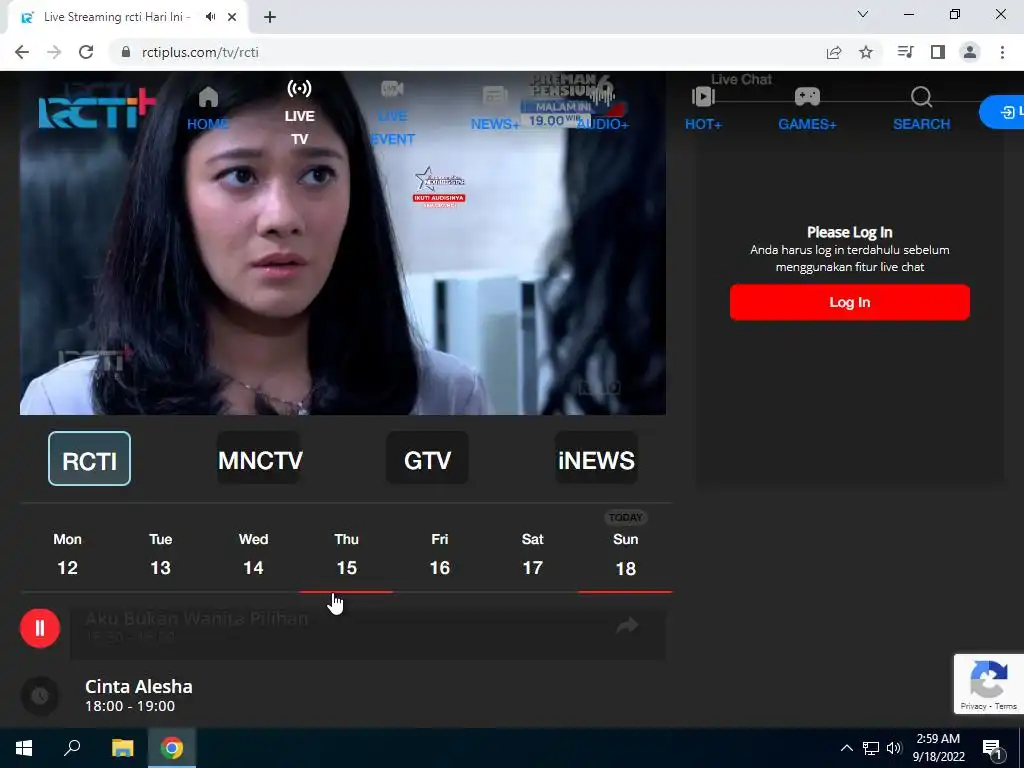The image size is (1024, 768).
Task: Go to News+ section
Action: [494, 108]
